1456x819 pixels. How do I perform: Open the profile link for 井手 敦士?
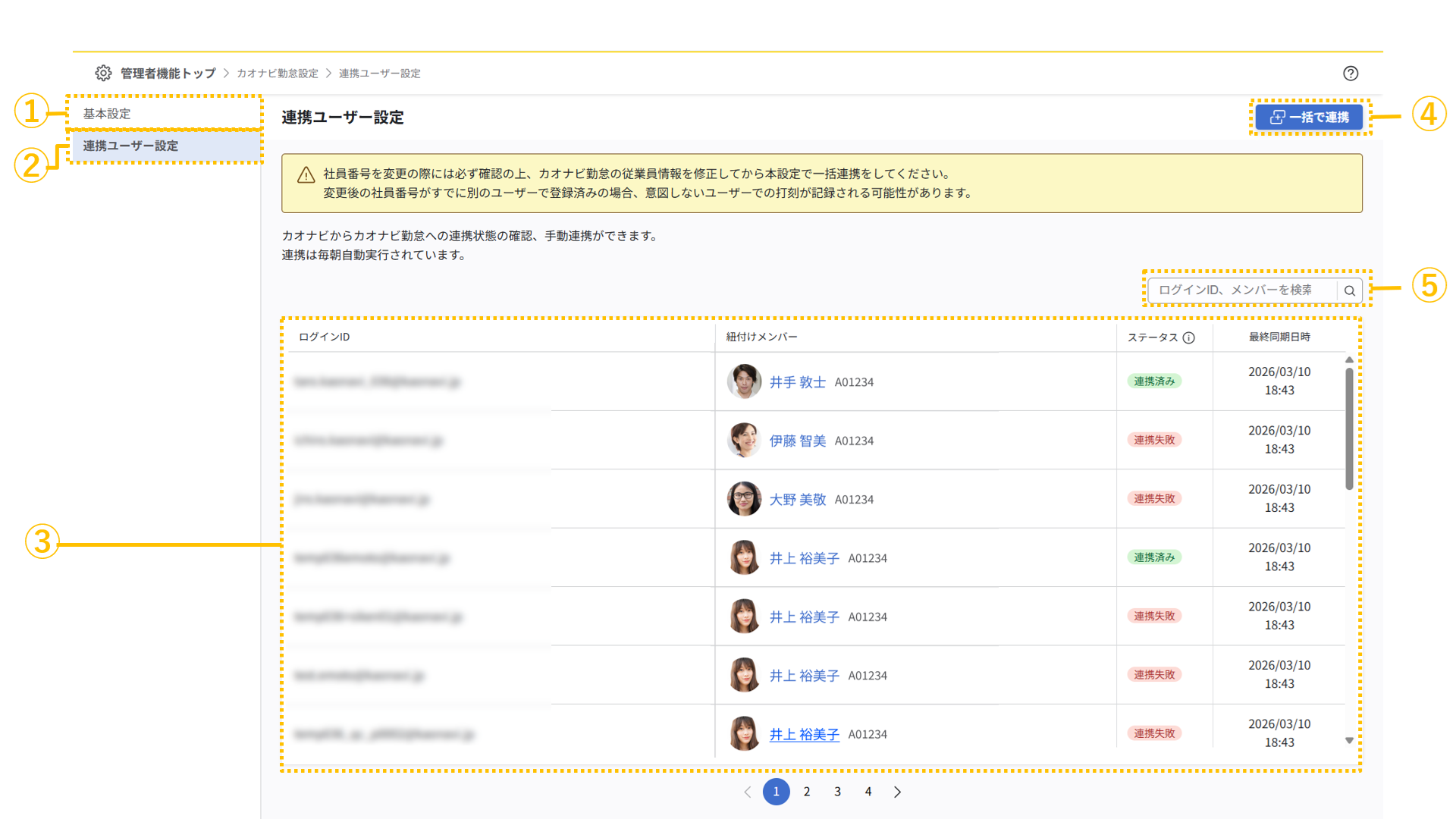(x=799, y=382)
